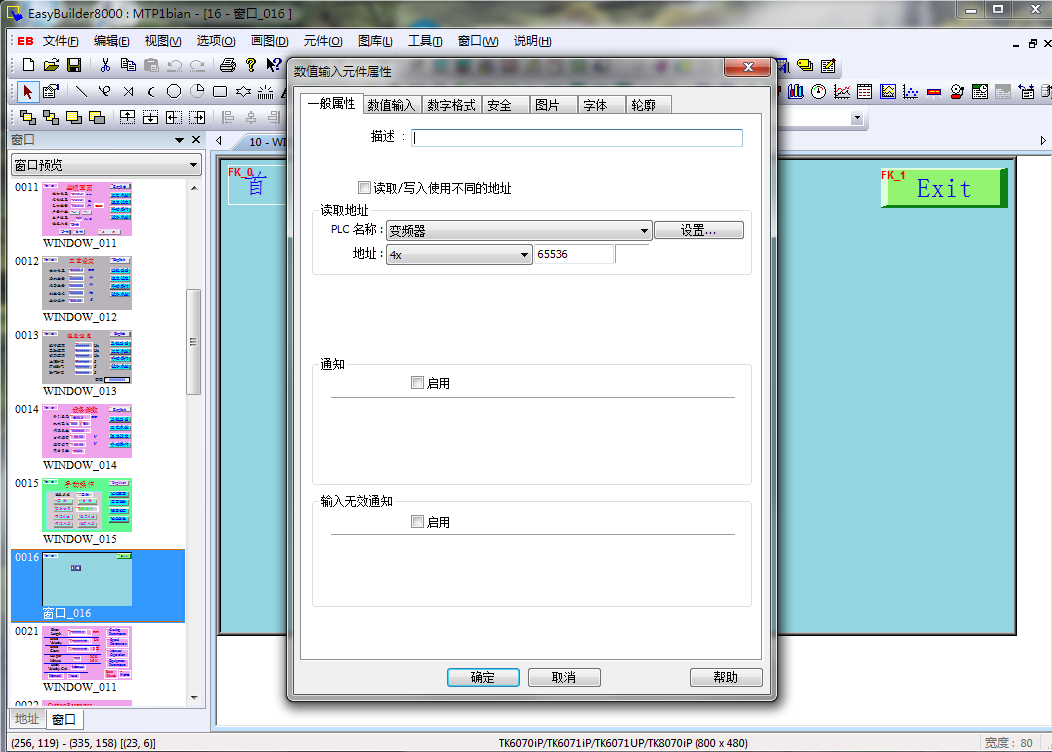
Task: Click the trend display chart icon
Action: coord(842,92)
